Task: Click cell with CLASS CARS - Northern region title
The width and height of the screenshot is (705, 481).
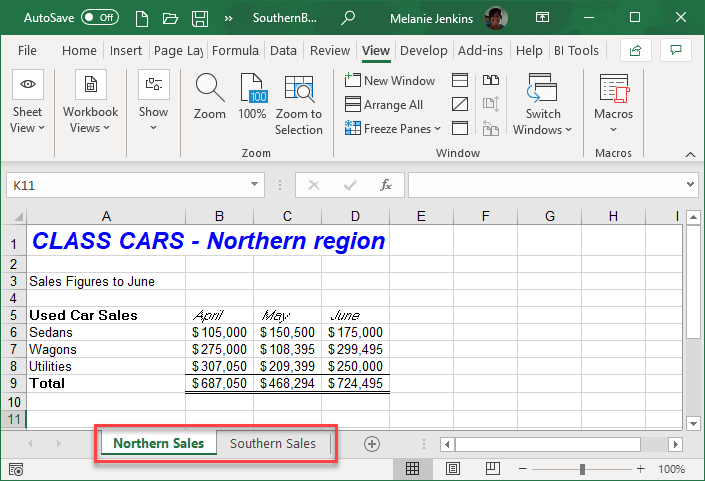Action: (208, 240)
